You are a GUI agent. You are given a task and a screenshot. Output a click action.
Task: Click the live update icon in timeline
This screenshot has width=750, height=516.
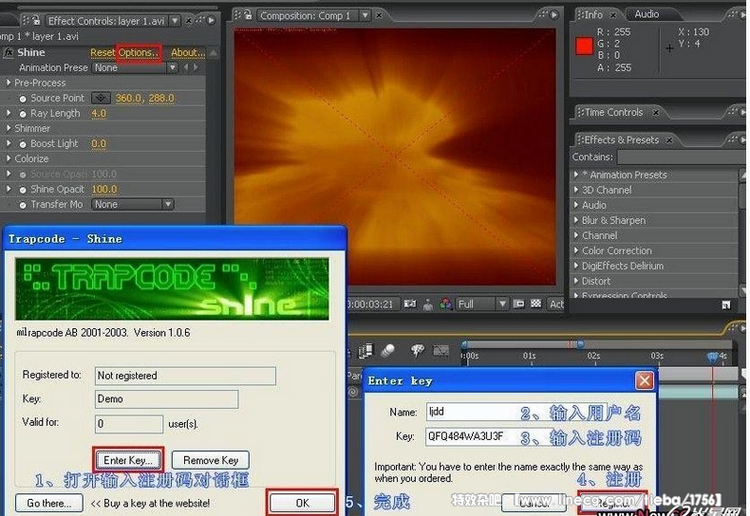[x=366, y=351]
